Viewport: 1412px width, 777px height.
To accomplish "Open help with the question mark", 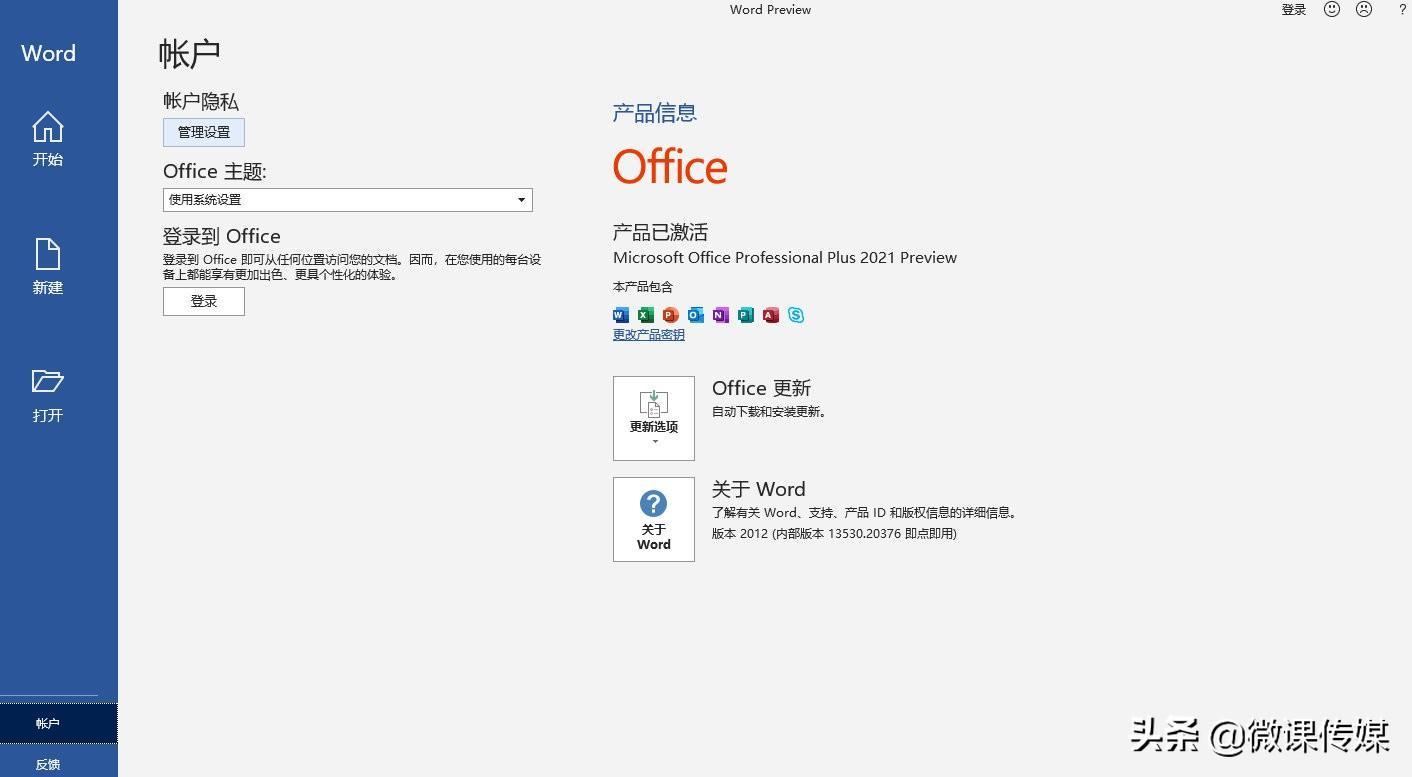I will [1402, 9].
